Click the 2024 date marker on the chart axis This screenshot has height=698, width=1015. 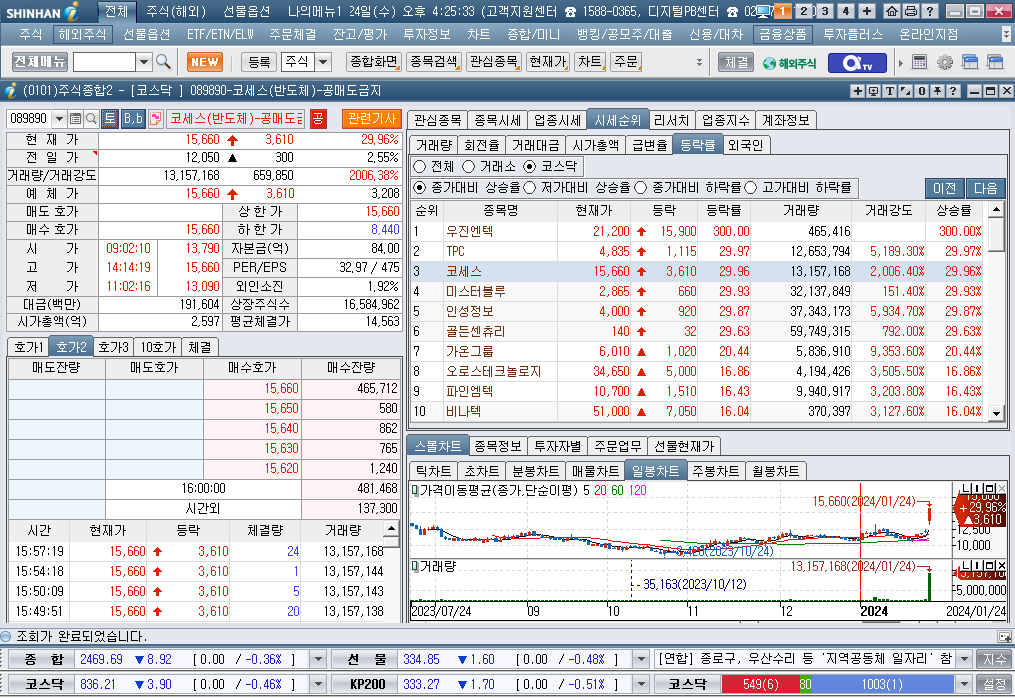[874, 611]
